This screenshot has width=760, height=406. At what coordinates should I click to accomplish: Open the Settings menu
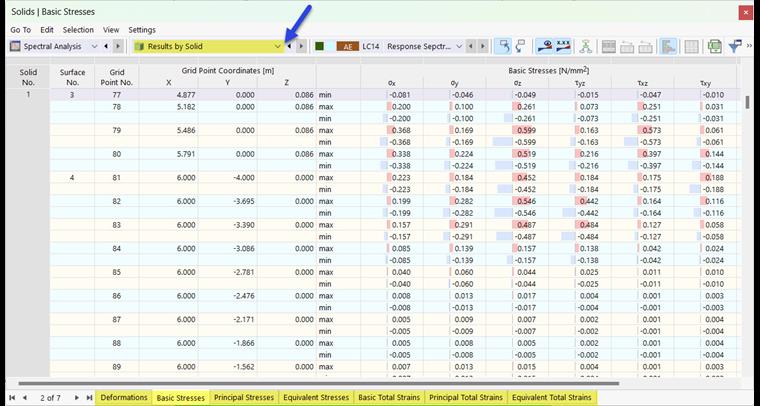142,30
